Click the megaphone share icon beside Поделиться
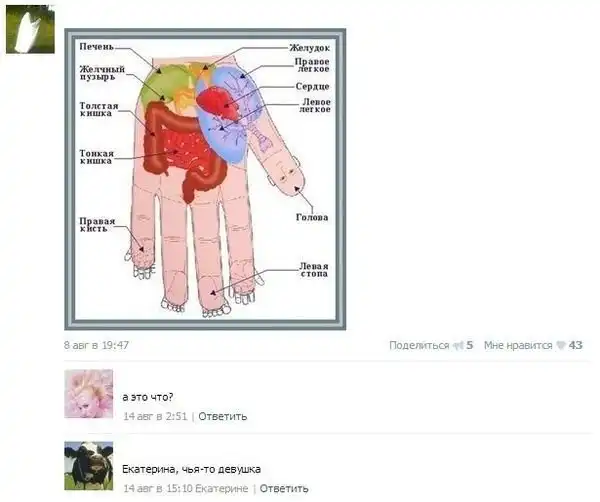The height and width of the screenshot is (502, 600). click(x=458, y=346)
